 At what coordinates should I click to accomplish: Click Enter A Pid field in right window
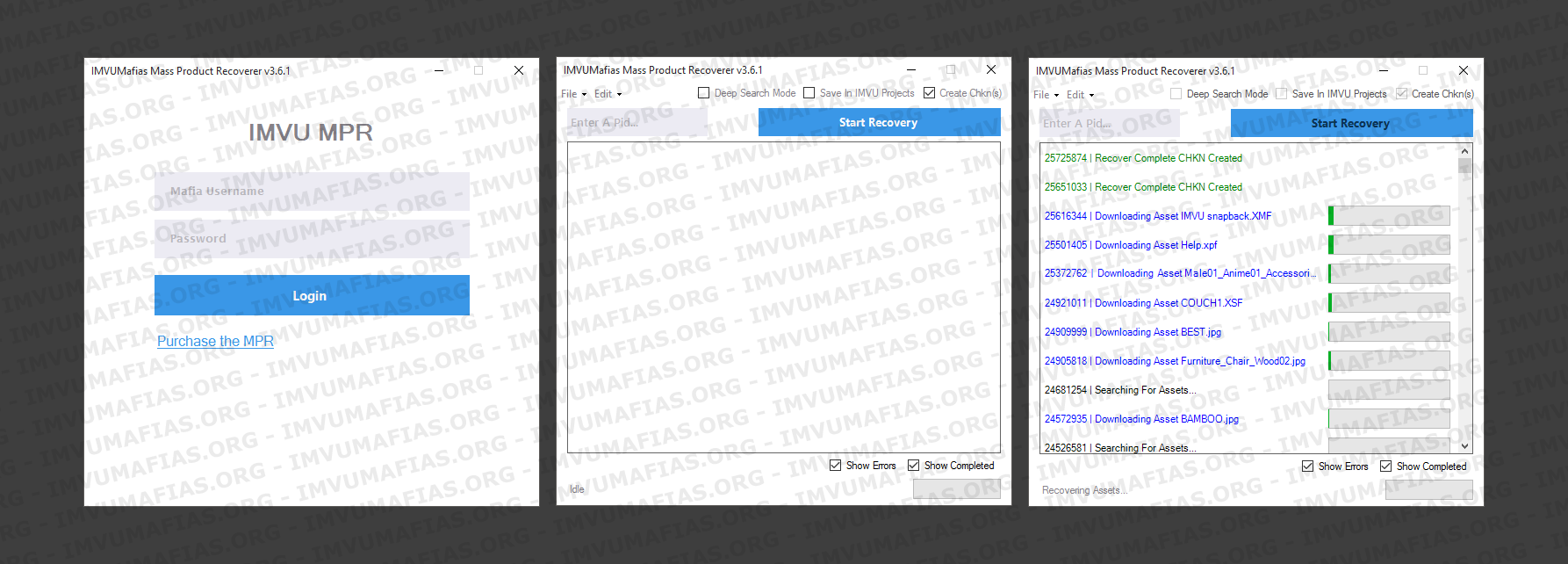[x=1109, y=123]
